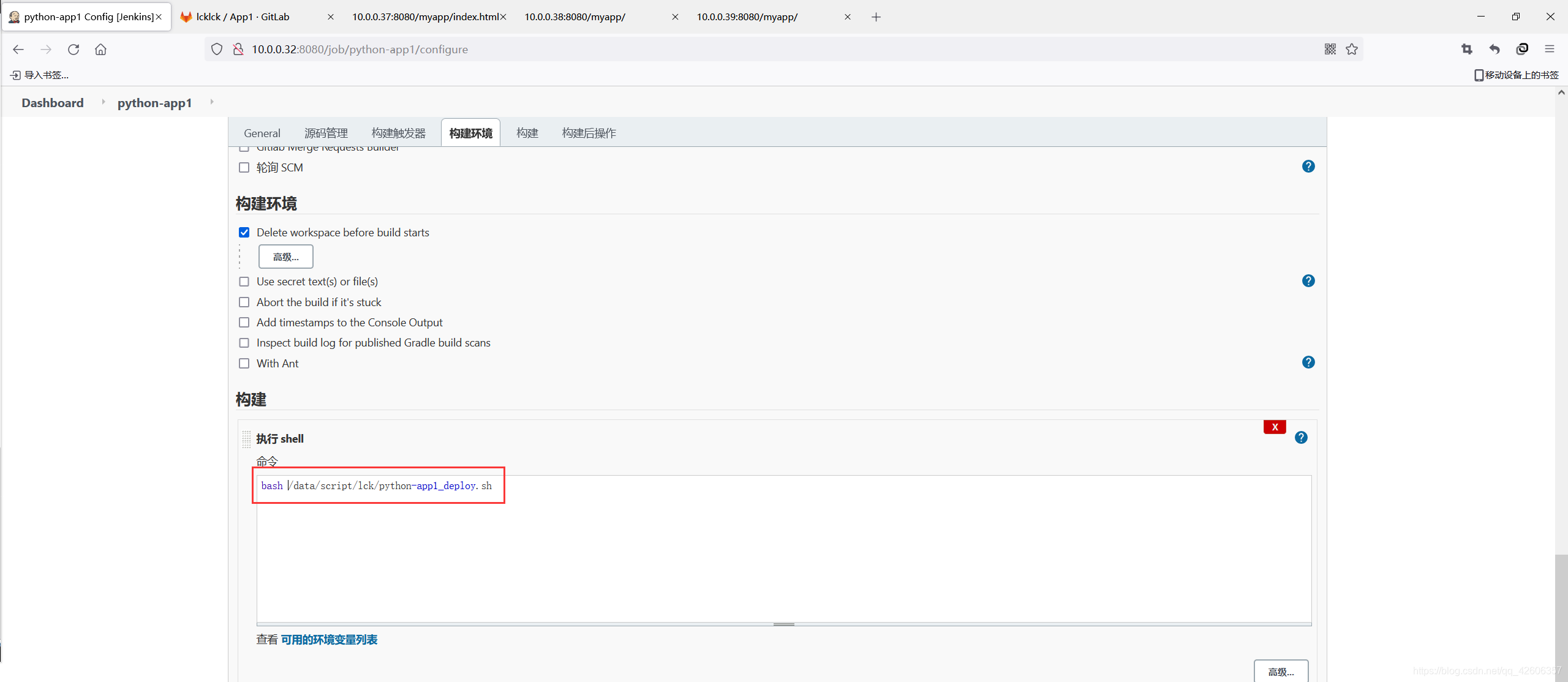This screenshot has height=682, width=1568.
Task: Close the 10.0.0.39 myapp tab
Action: pos(848,17)
